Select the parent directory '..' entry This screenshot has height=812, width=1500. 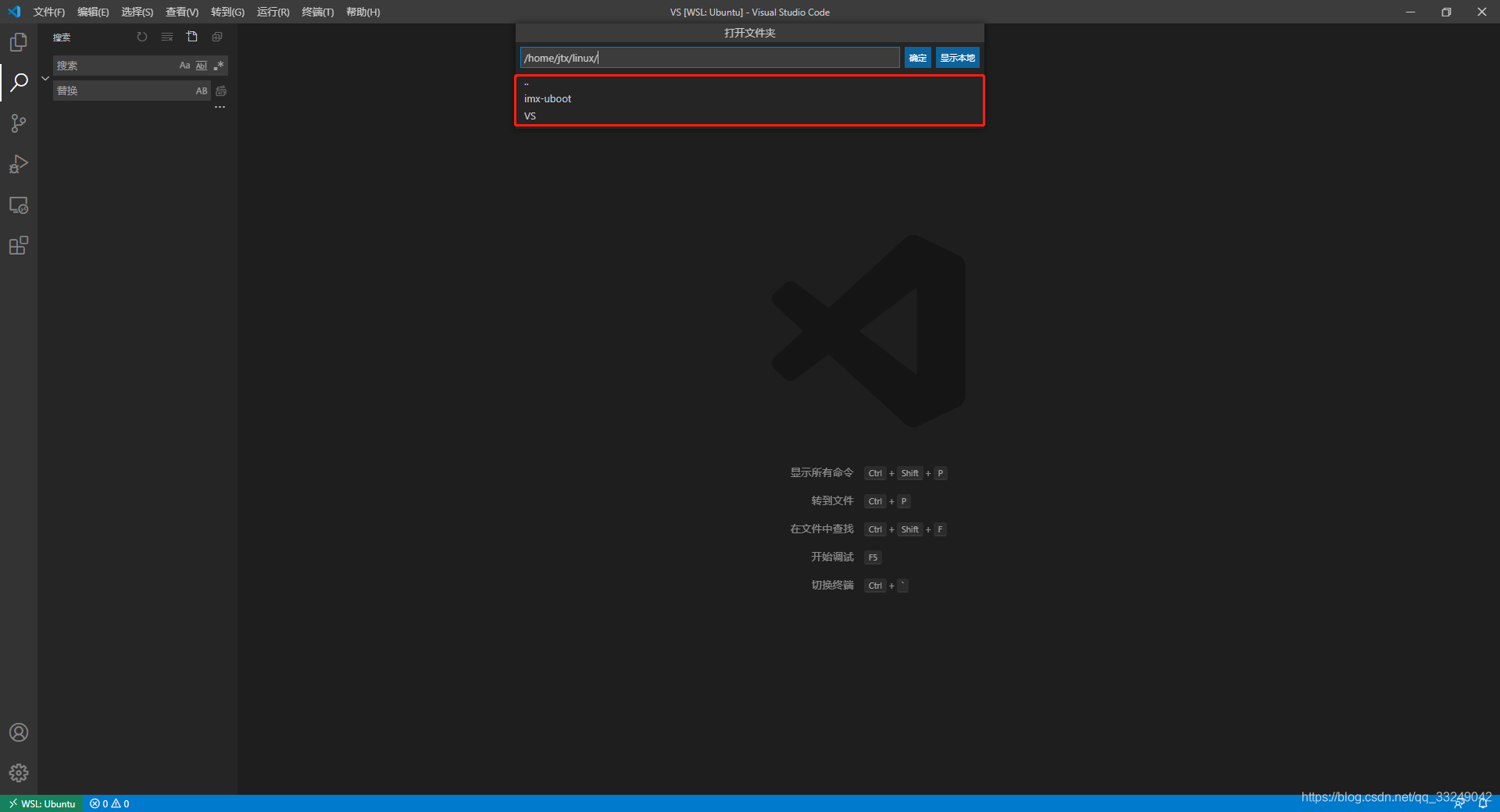point(750,83)
